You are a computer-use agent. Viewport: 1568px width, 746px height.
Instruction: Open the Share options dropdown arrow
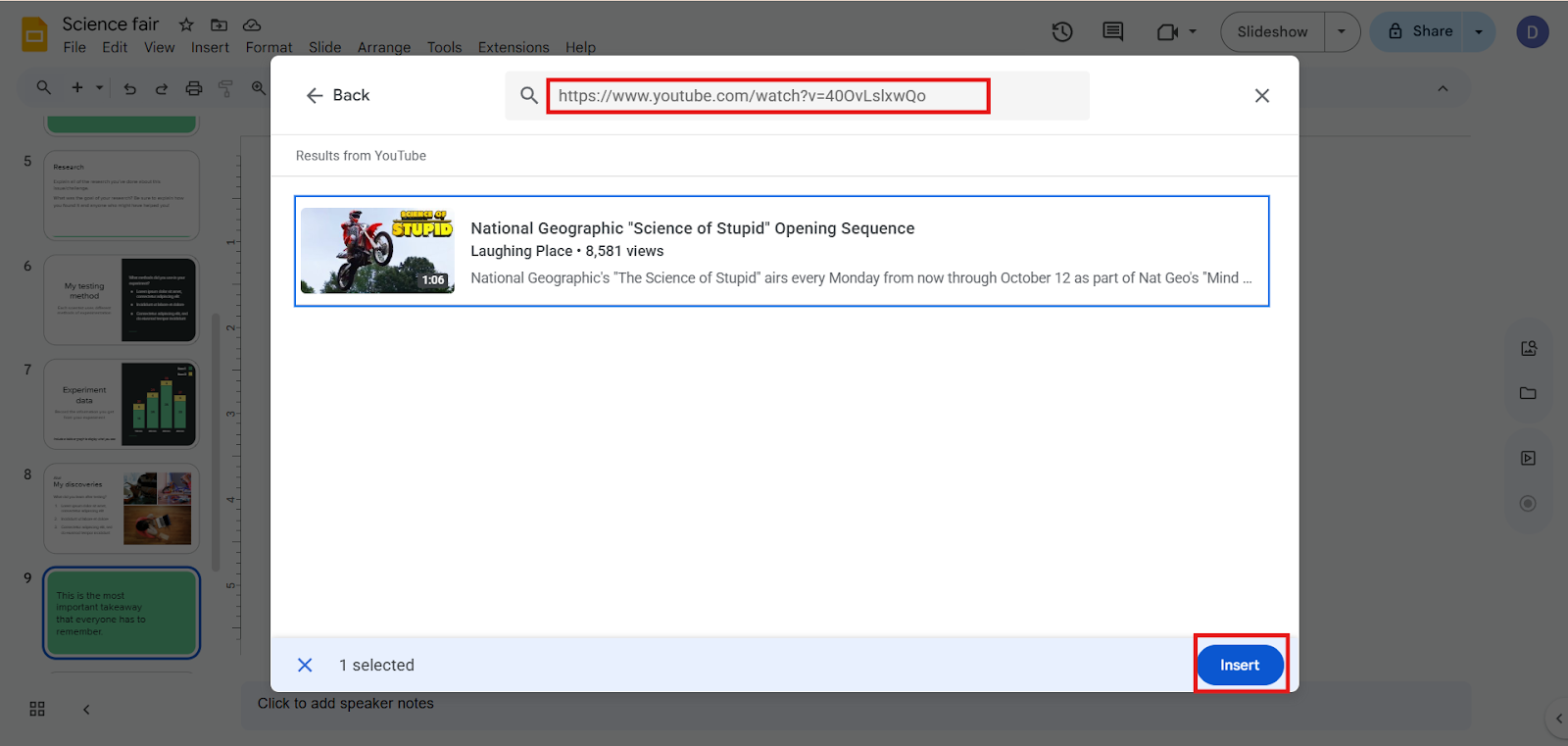[1479, 31]
